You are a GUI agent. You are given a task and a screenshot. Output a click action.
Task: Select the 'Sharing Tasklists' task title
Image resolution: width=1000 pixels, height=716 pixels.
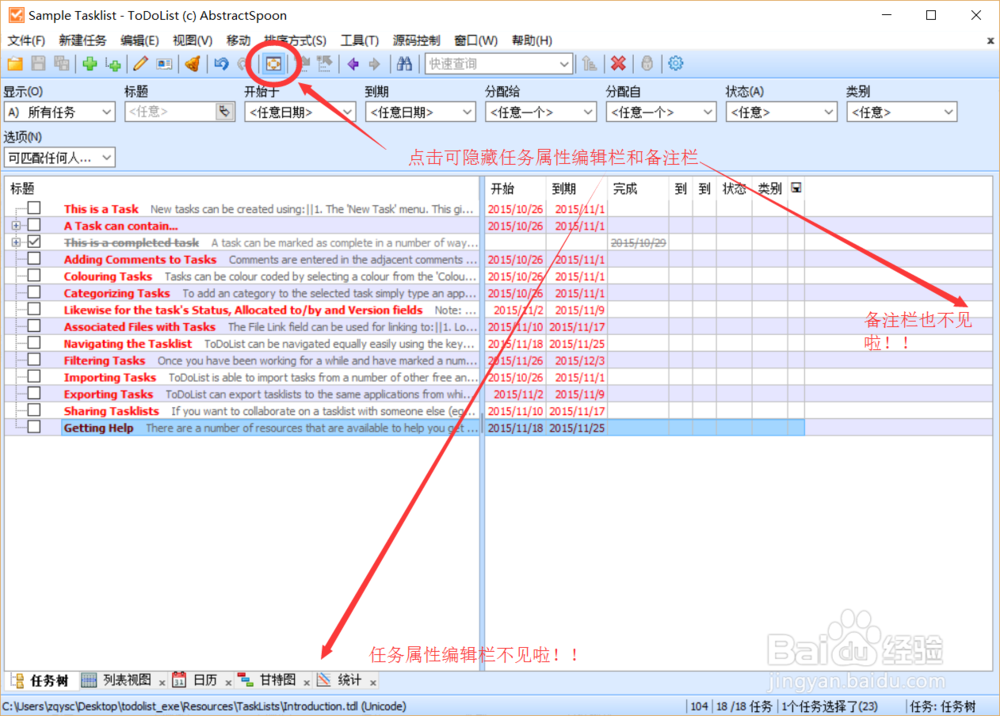point(111,411)
